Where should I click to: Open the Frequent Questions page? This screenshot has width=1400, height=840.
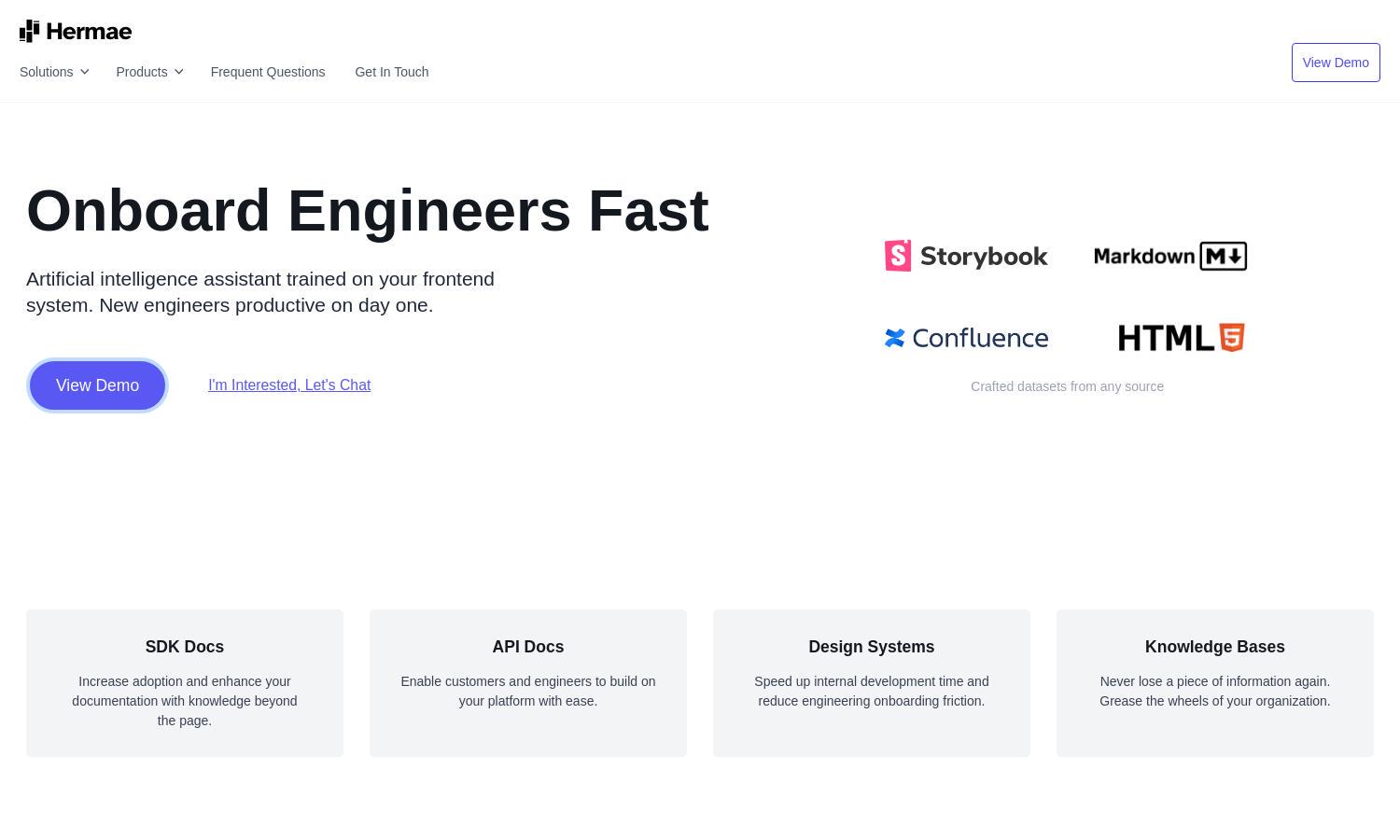click(268, 72)
